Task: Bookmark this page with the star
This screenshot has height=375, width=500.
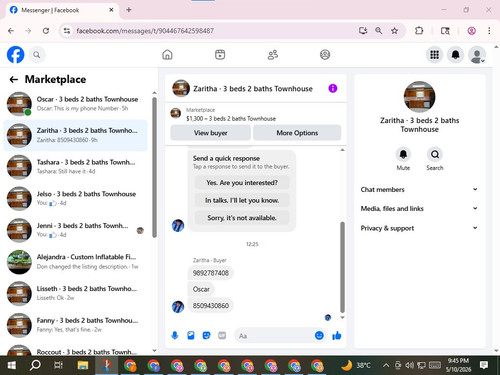Action: 394,31
